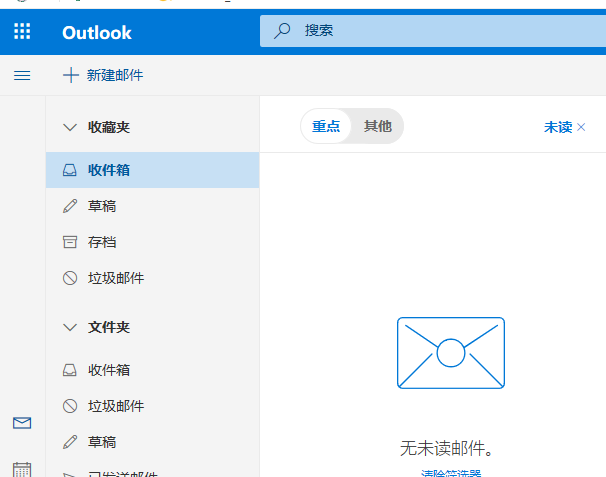Switch to Mail module envelope icon
The width and height of the screenshot is (606, 477).
[22, 423]
